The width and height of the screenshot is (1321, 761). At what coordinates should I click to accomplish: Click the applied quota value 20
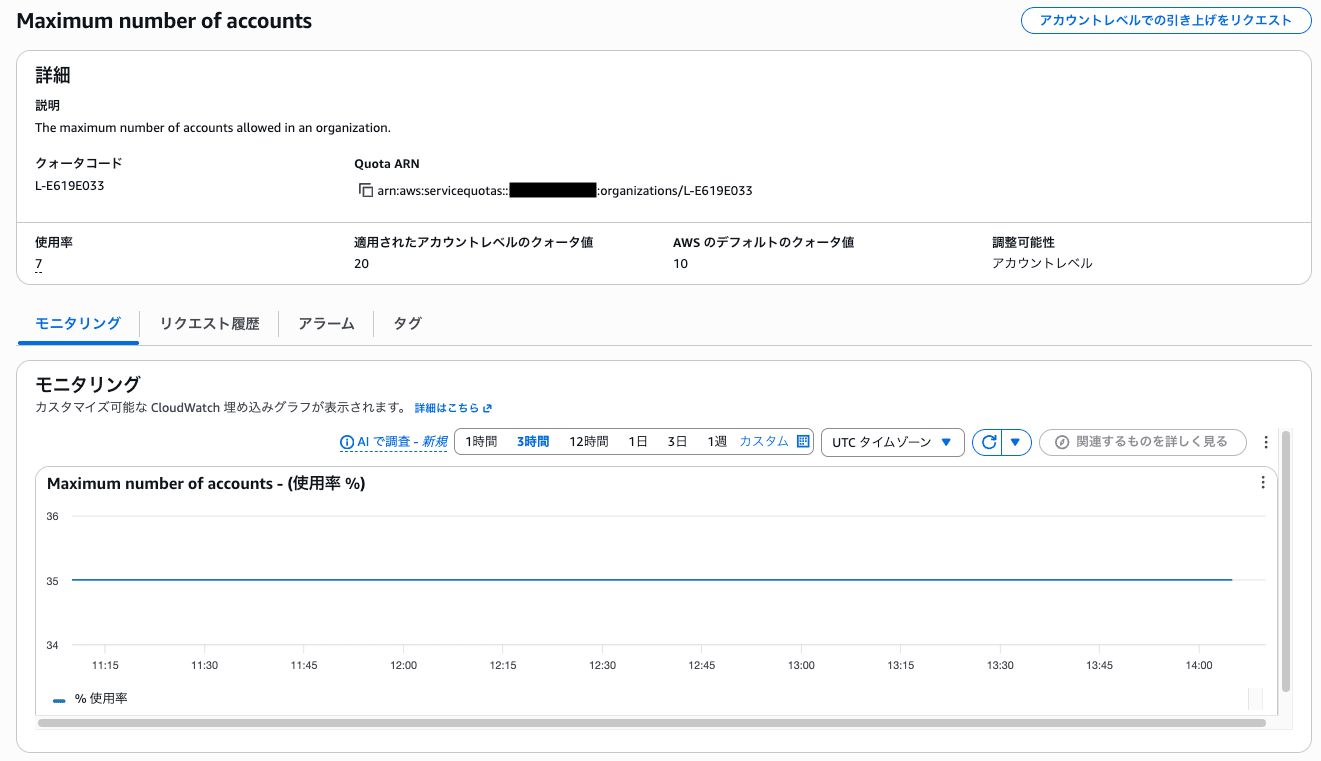click(x=362, y=264)
